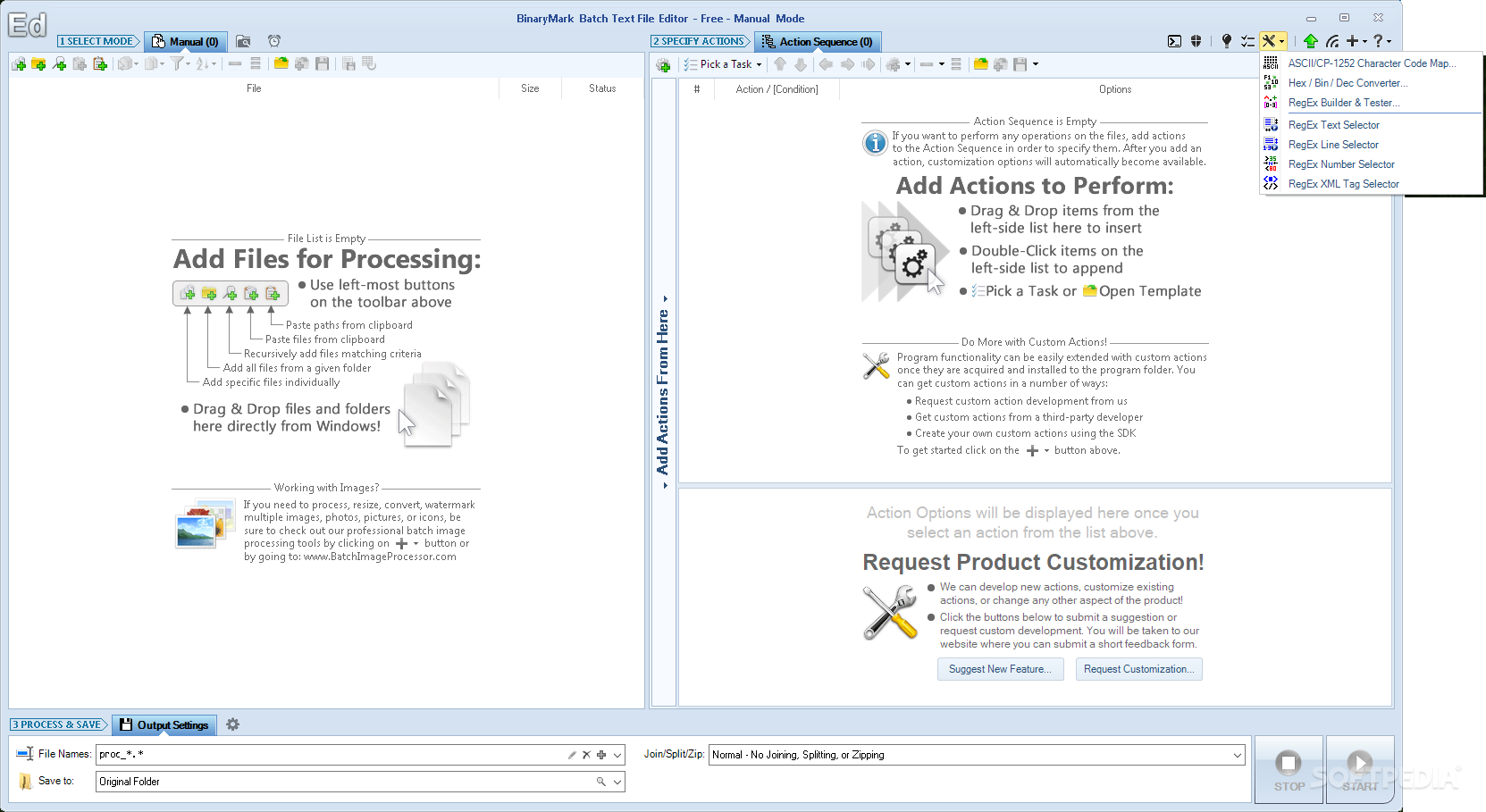
Task: Save file list disk icon
Action: tap(323, 64)
